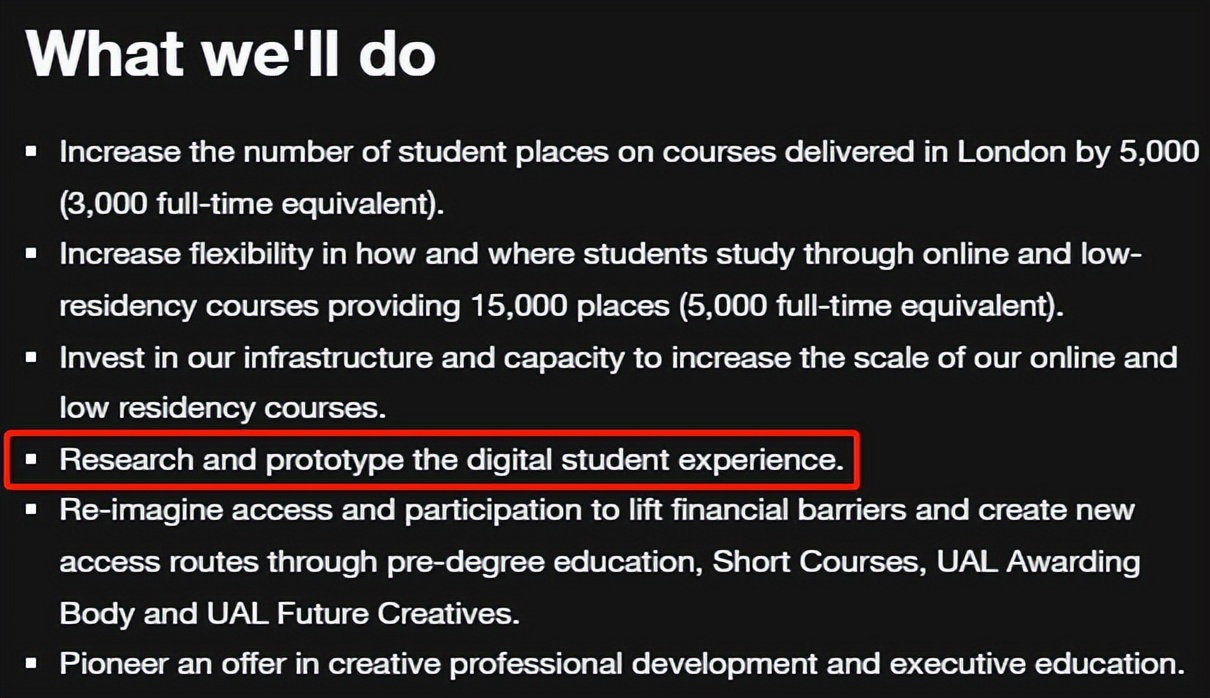
Task: Click the "(3,000 full-time equivalent)" text
Action: (251, 204)
